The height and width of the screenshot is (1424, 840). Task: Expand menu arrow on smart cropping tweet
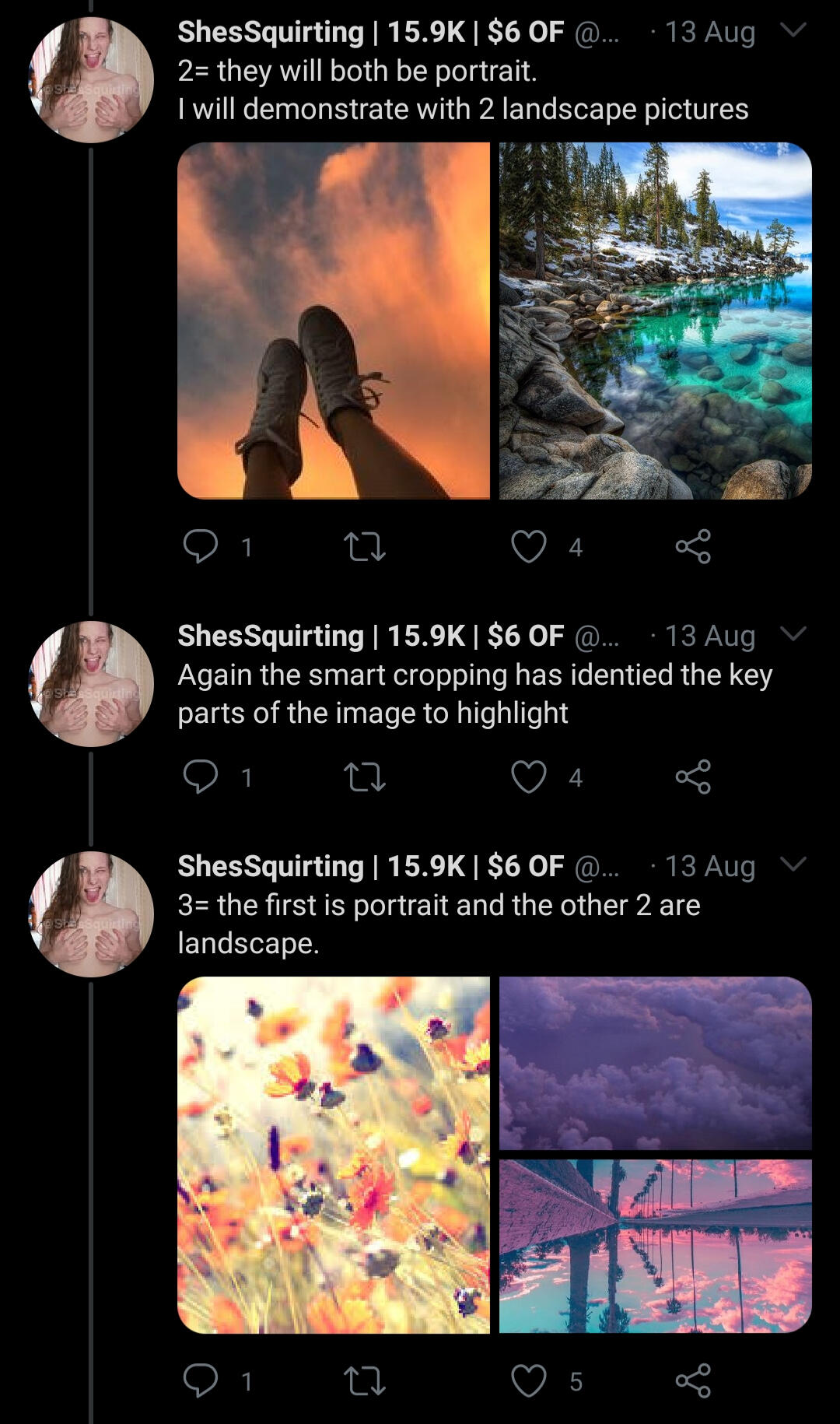(x=793, y=634)
